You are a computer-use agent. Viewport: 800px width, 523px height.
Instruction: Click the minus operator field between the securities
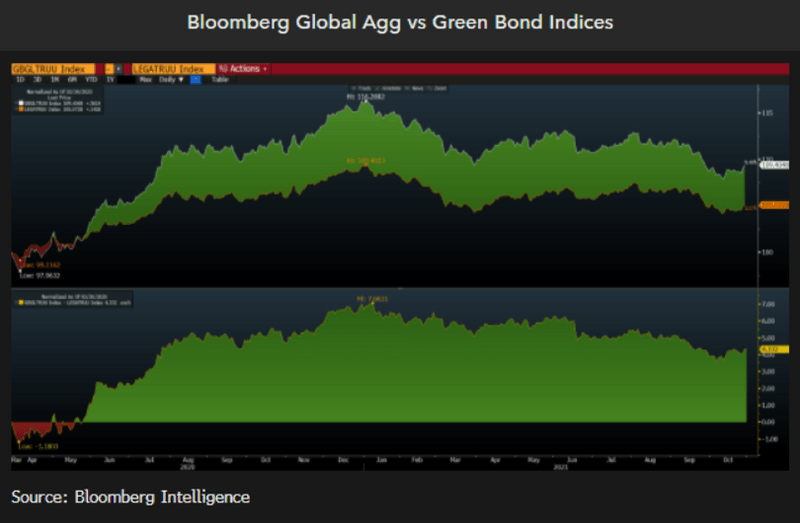point(109,68)
